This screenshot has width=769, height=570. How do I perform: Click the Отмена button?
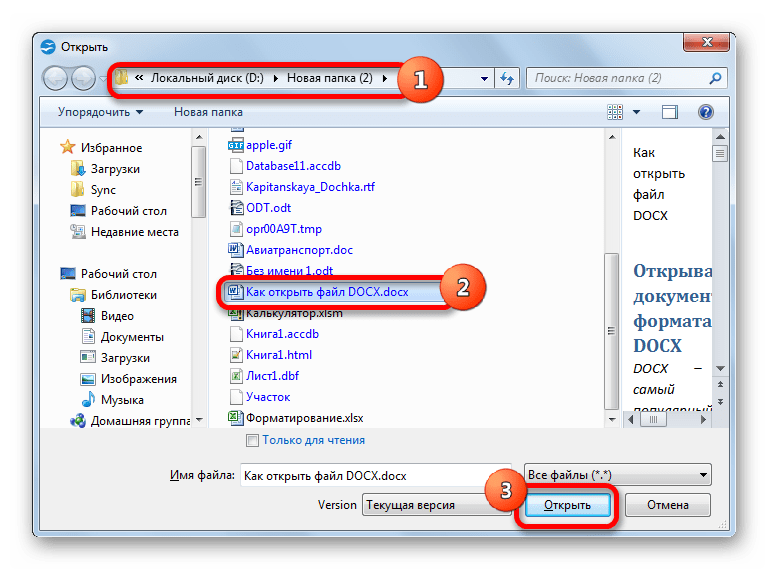tap(668, 505)
